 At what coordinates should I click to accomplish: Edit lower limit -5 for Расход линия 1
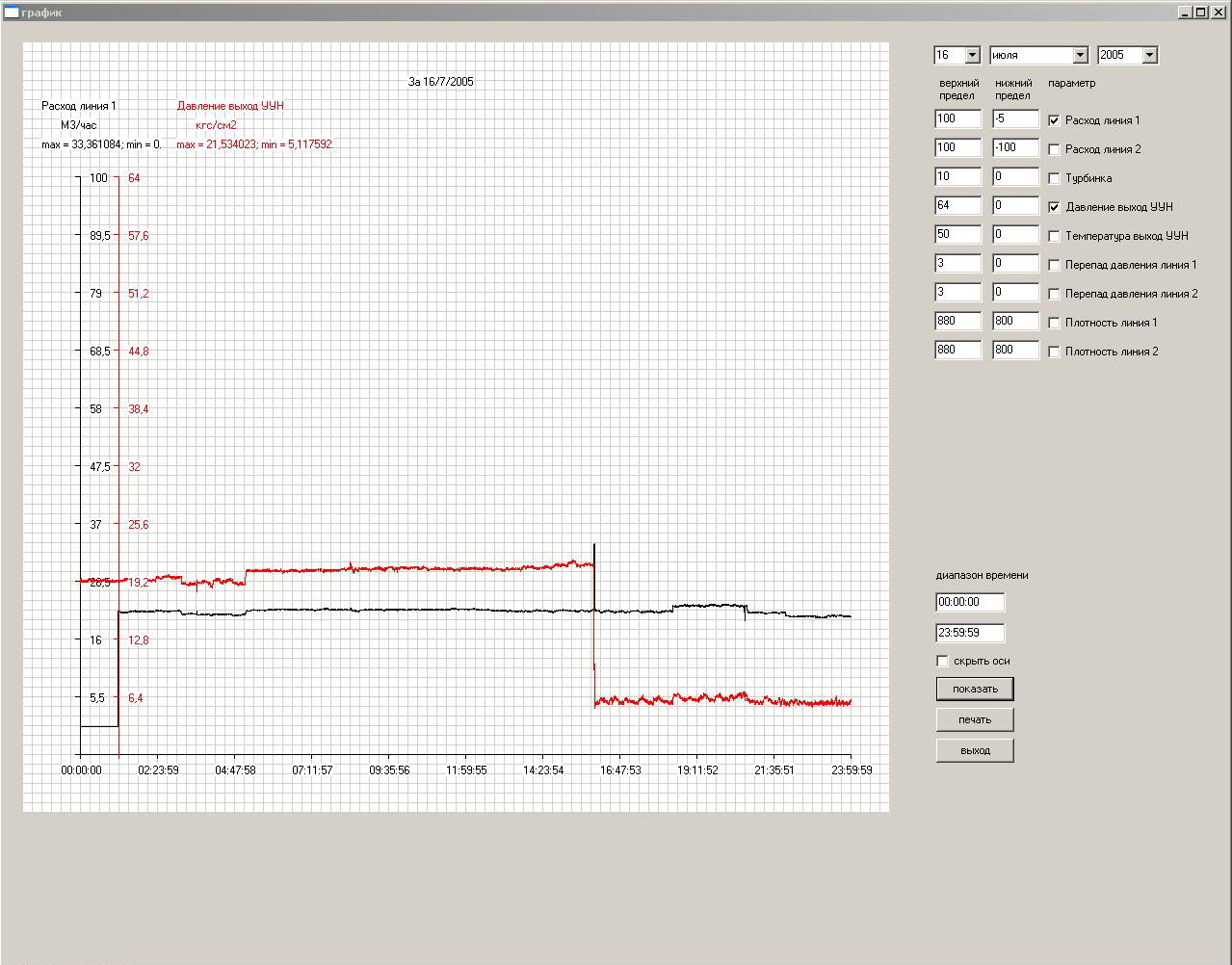point(1015,118)
